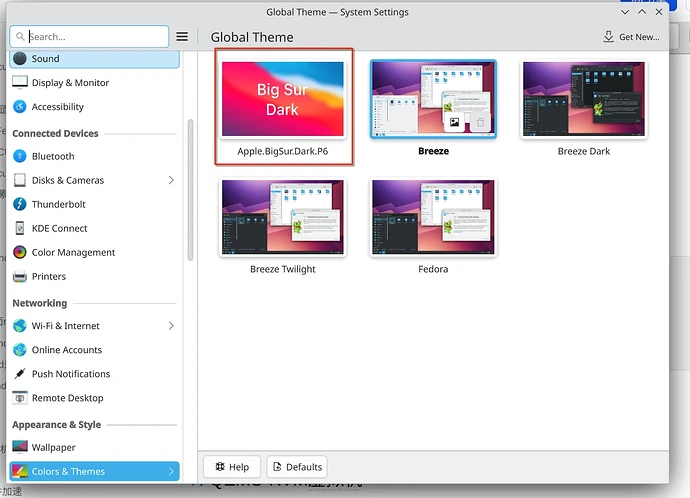Screen dimensions: 690x498
Task: Expand the Wi-Fi & Internet chevron
Action: click(x=171, y=326)
